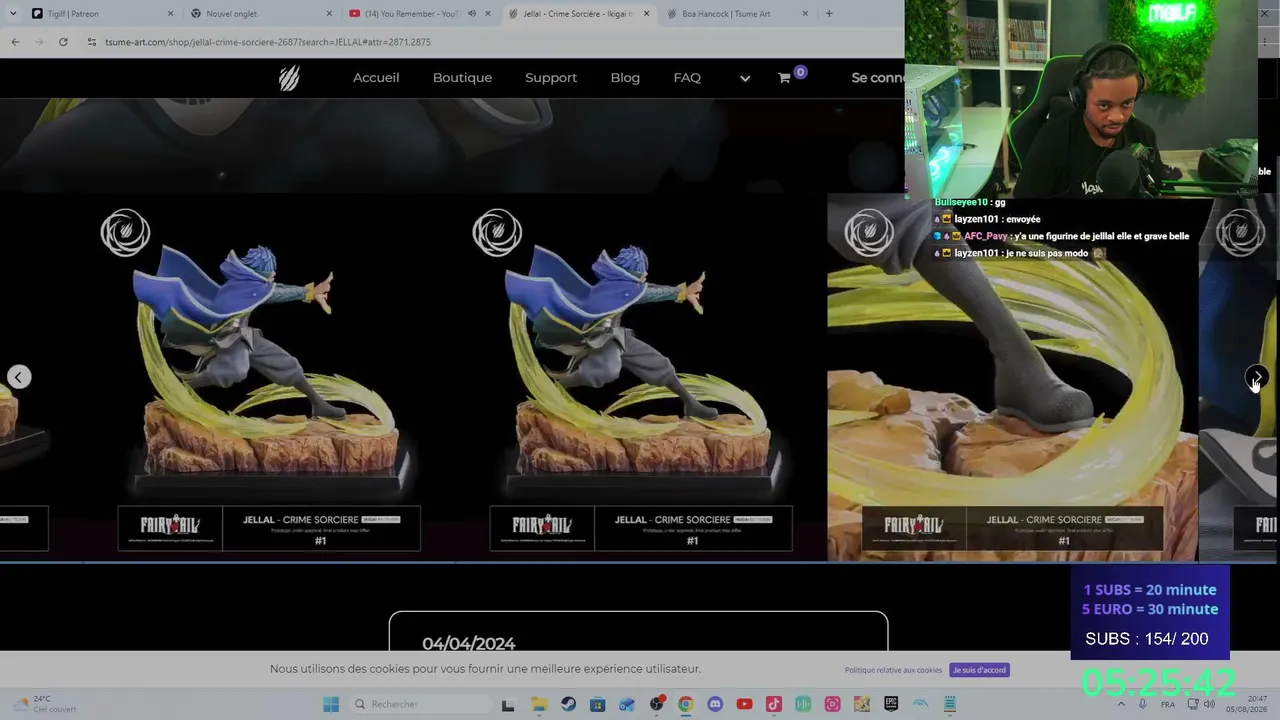Click the Tsume claw logo in the site header

tap(289, 78)
